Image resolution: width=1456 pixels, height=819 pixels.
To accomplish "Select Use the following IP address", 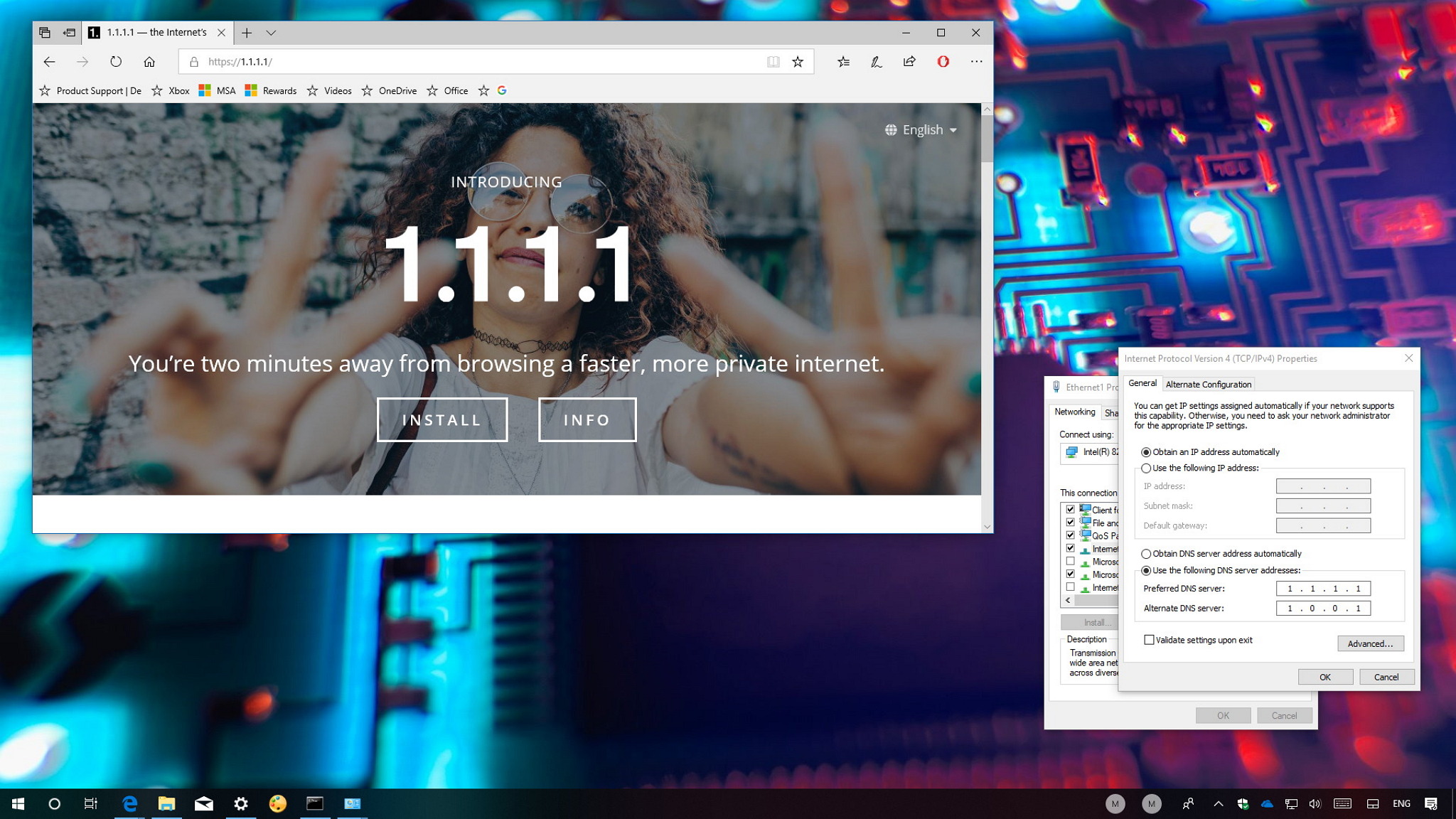I will tap(1200, 469).
